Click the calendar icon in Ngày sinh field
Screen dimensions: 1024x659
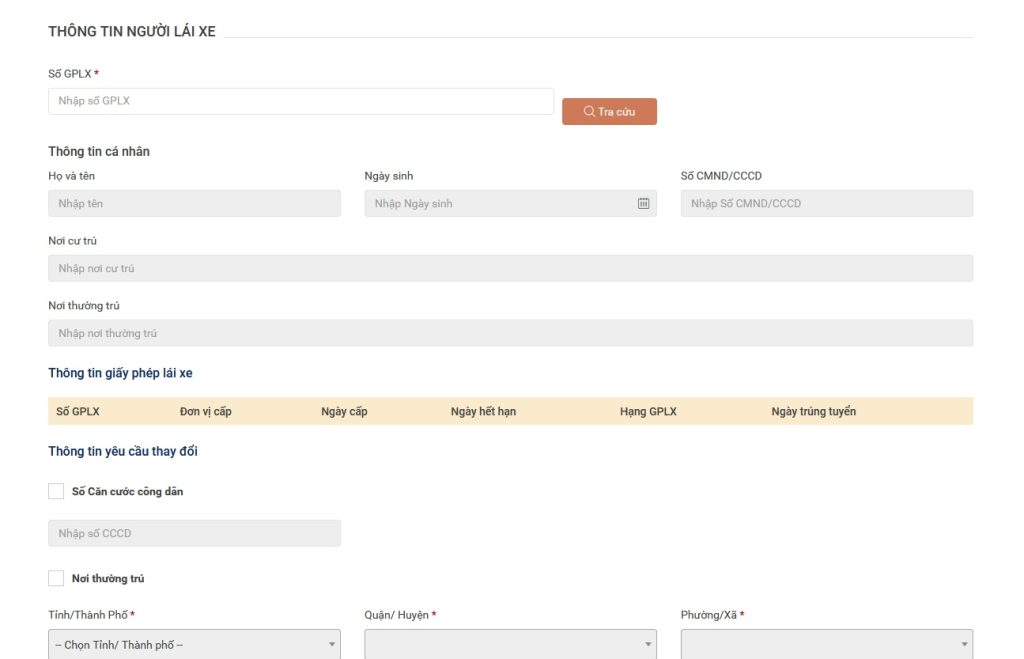(643, 204)
